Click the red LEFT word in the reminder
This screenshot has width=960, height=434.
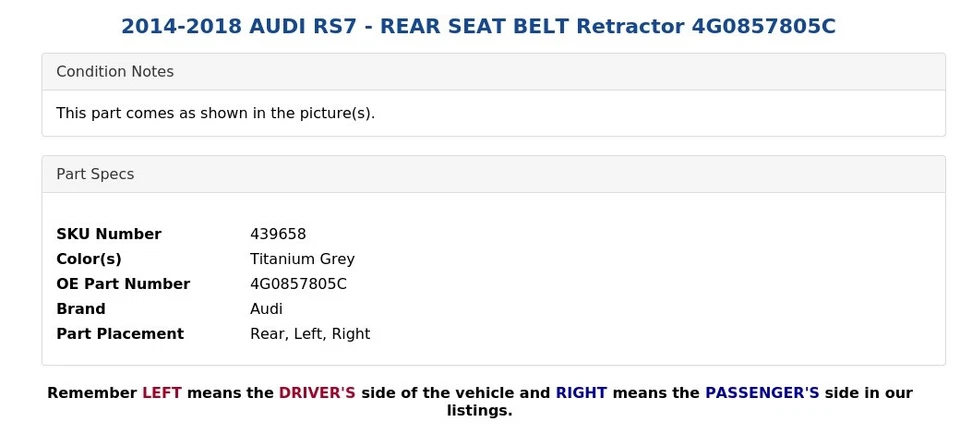[162, 393]
